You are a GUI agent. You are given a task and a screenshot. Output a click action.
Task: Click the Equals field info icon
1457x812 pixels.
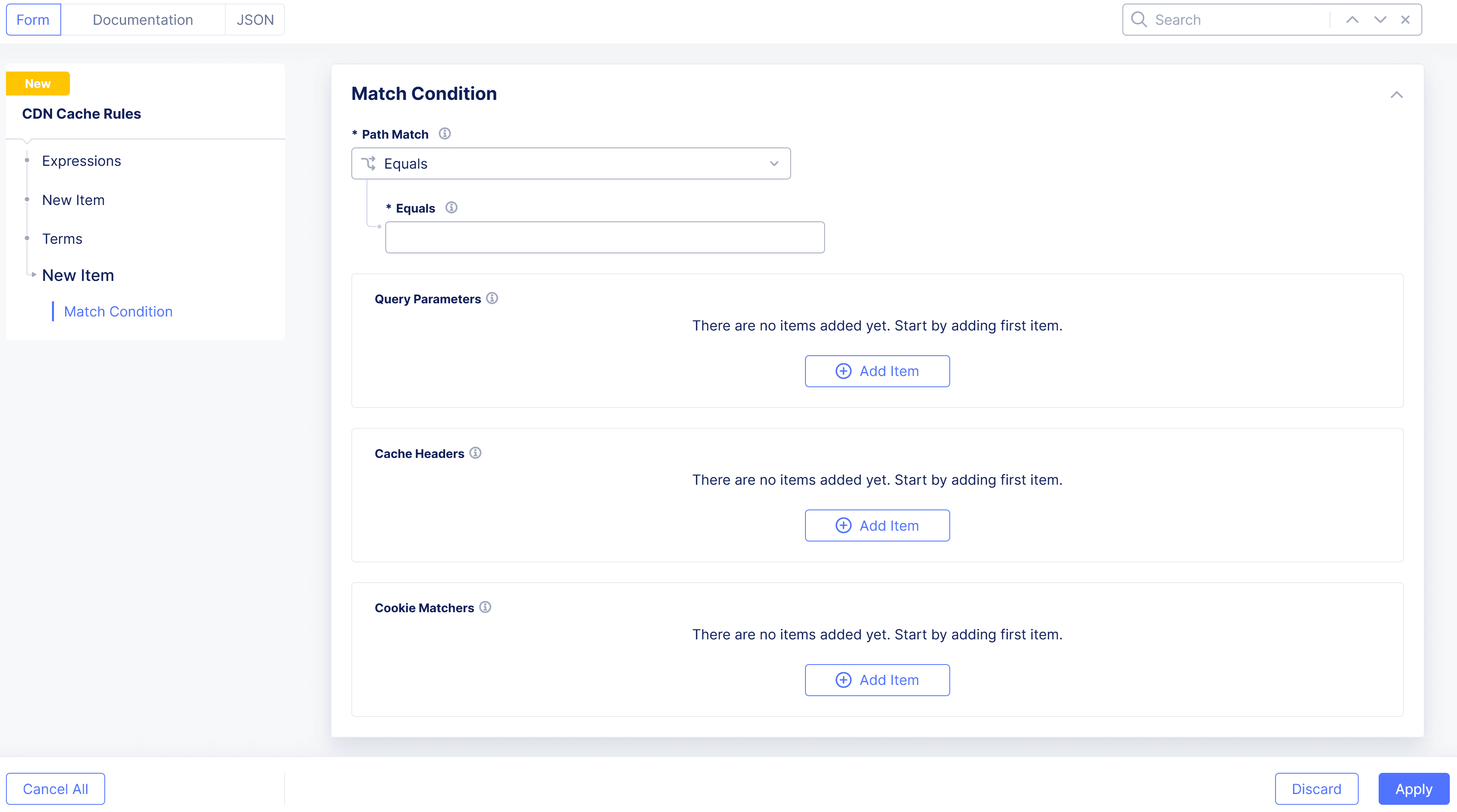tap(451, 207)
